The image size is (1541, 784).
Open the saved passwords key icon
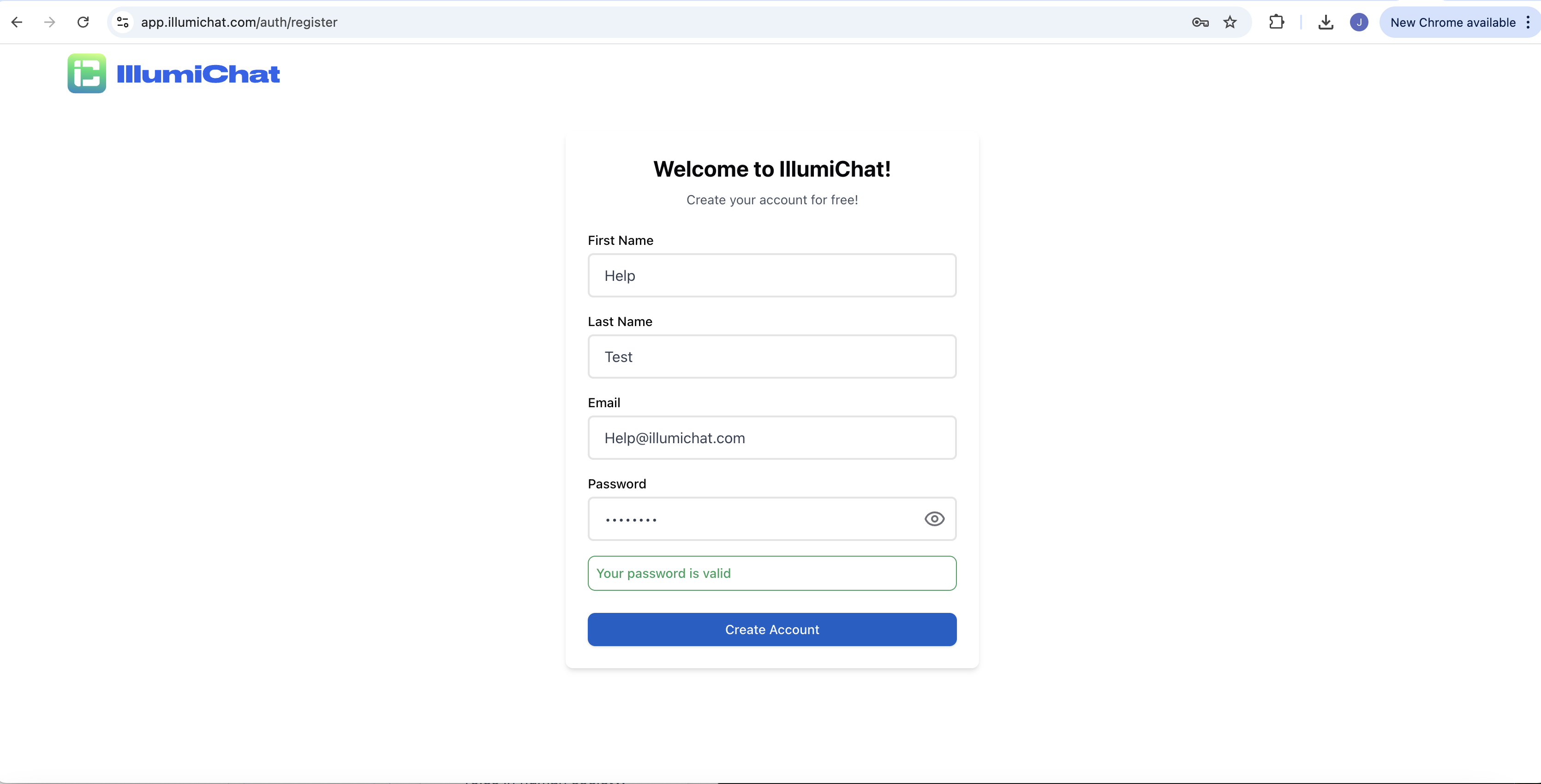(x=1200, y=22)
